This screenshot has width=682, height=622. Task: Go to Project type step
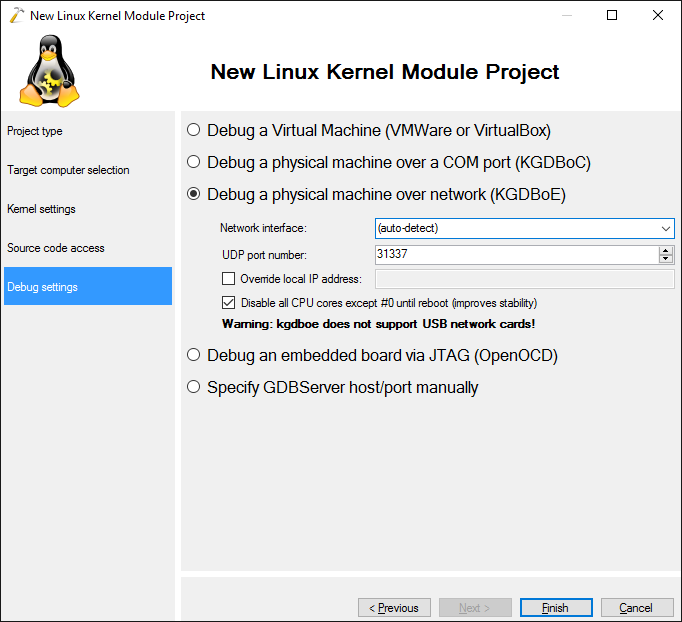[x=88, y=131]
